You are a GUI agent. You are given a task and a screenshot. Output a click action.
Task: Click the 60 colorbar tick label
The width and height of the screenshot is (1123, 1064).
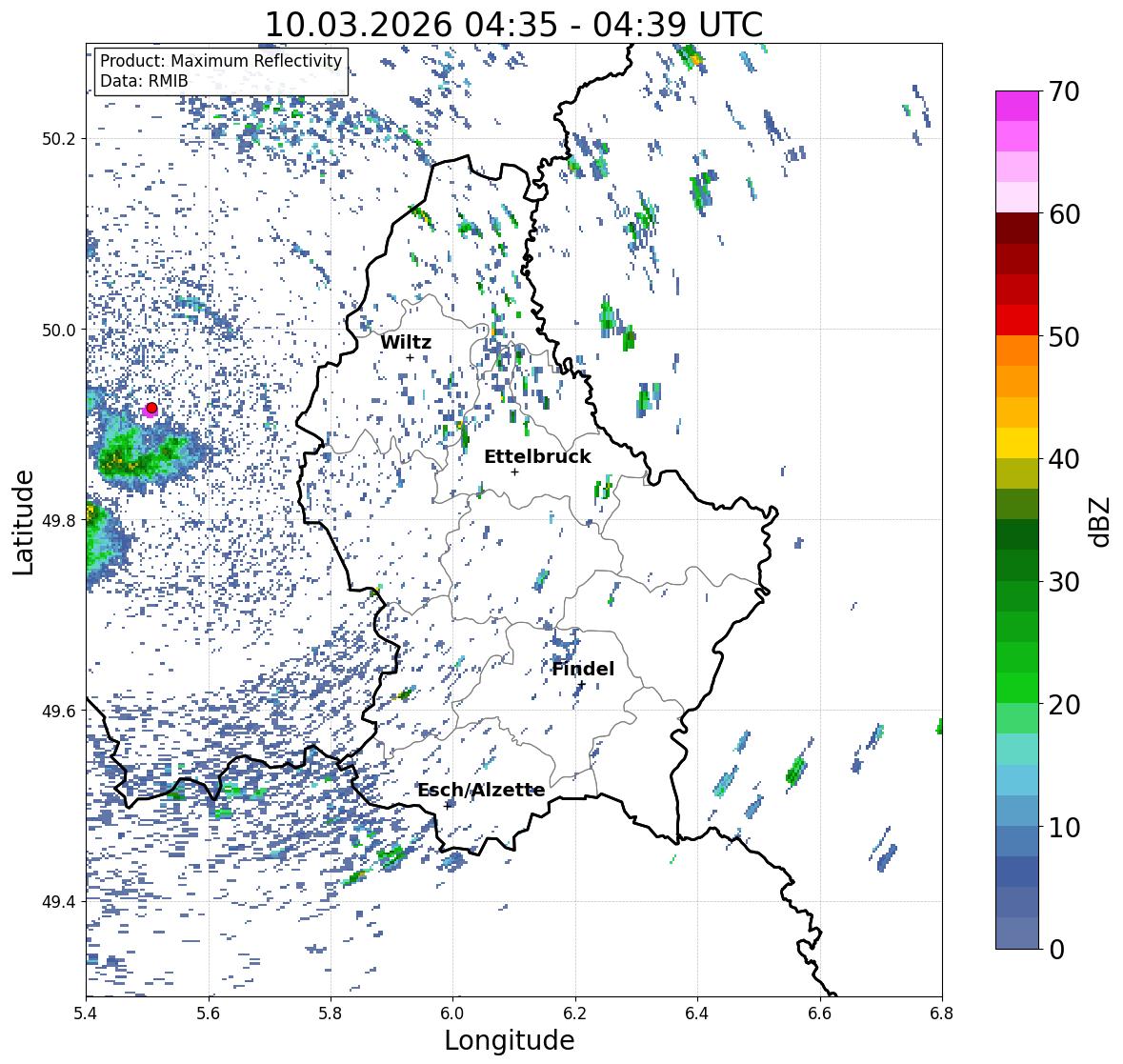[1064, 214]
